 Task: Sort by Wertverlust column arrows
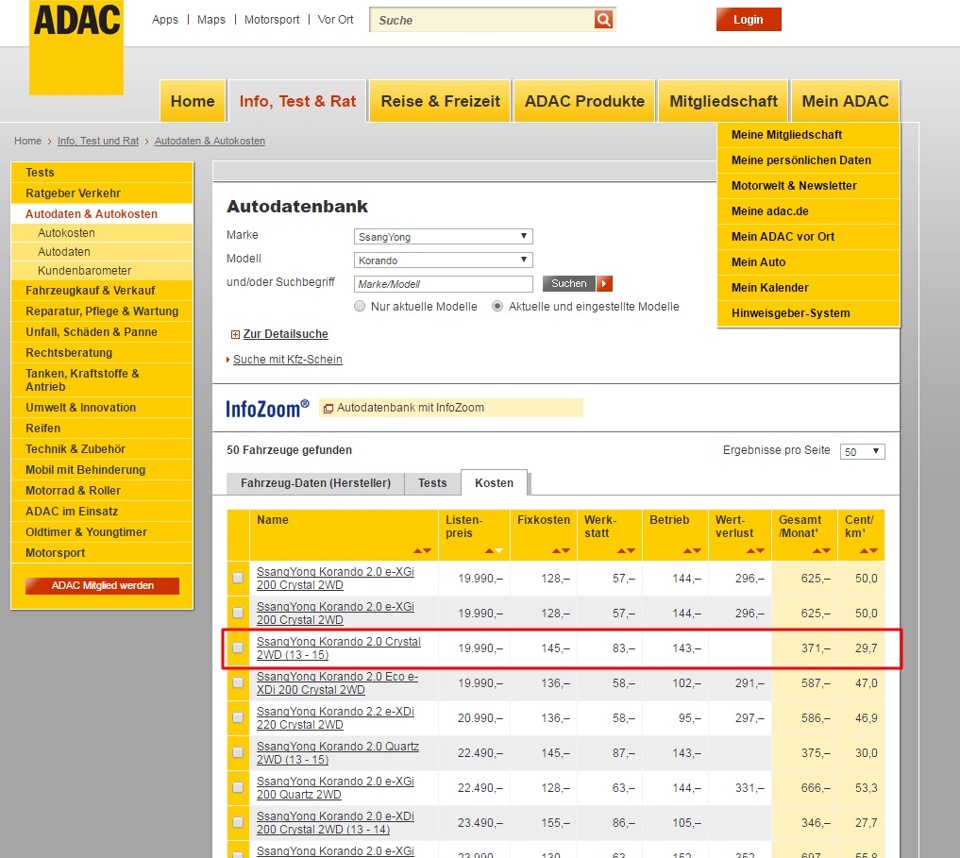tap(756, 551)
